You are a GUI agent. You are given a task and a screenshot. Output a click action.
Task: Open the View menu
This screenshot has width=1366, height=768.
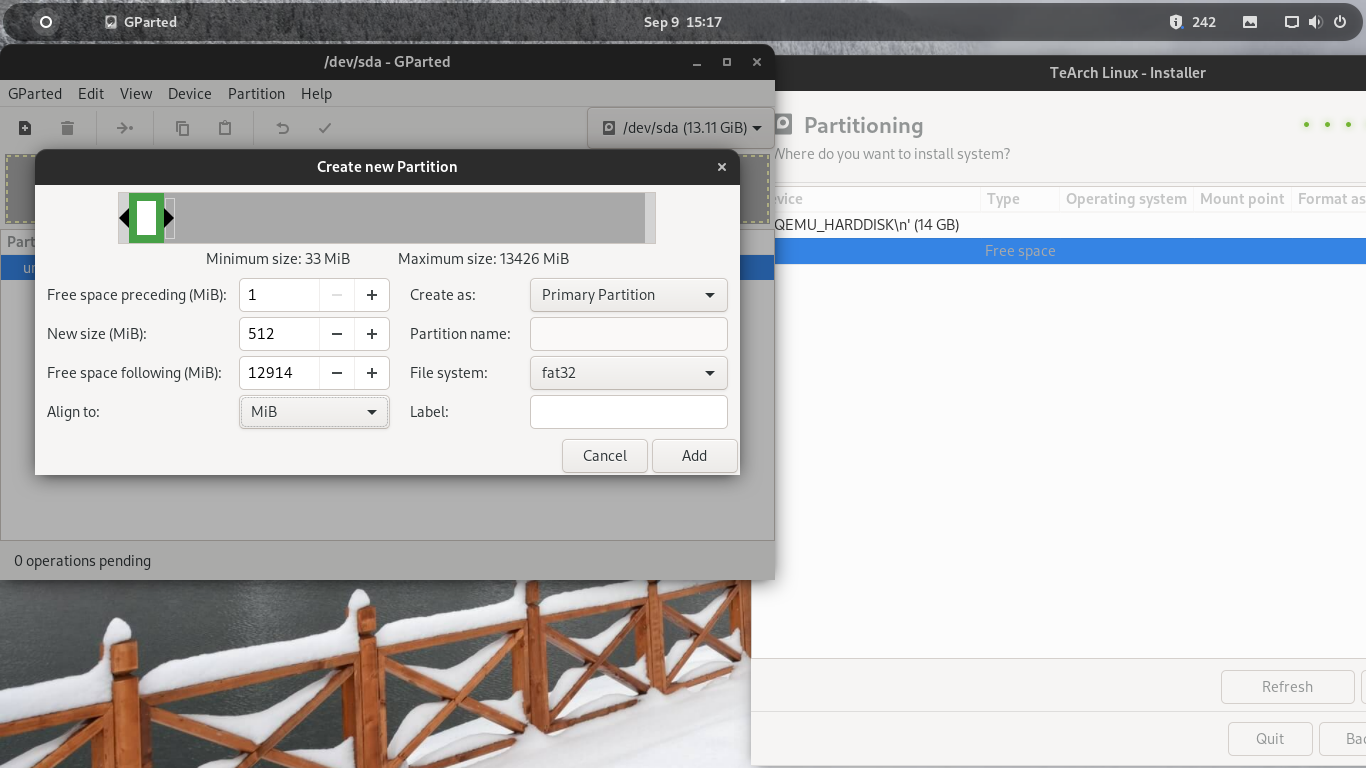[x=136, y=93]
